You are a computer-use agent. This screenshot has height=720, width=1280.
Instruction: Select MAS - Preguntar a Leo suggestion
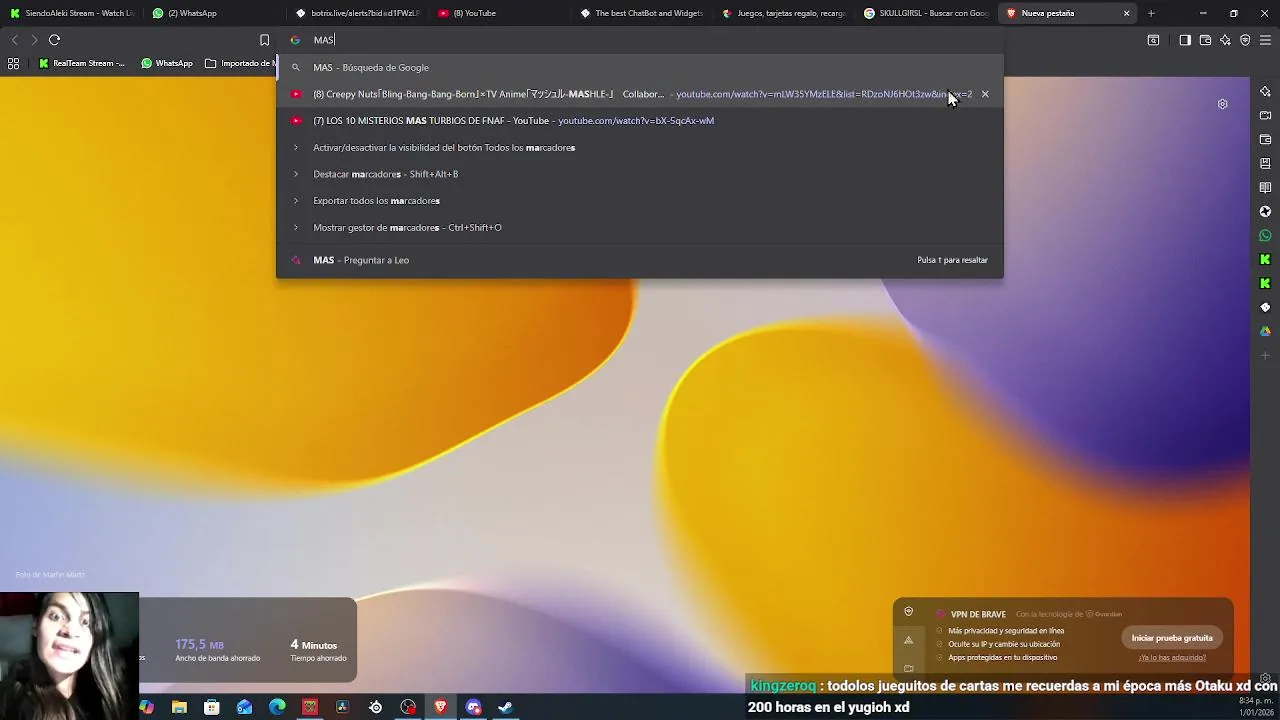click(640, 260)
